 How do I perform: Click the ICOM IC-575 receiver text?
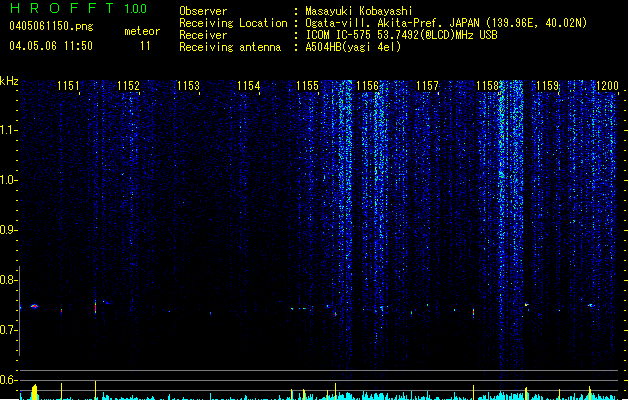pyautogui.click(x=401, y=35)
